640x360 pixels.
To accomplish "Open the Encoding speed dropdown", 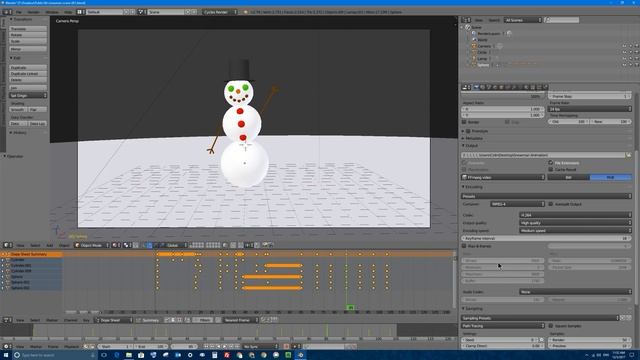I will 575,231.
